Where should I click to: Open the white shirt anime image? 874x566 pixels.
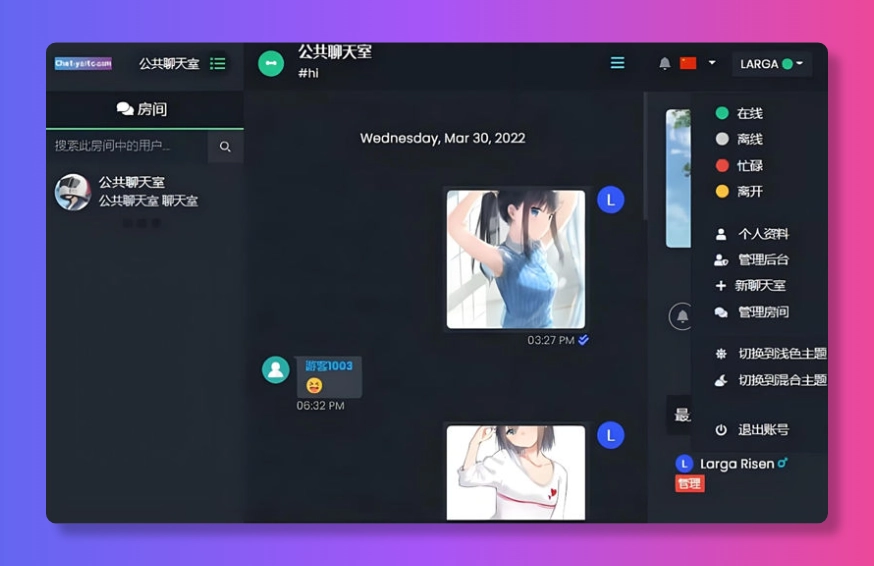pos(516,473)
